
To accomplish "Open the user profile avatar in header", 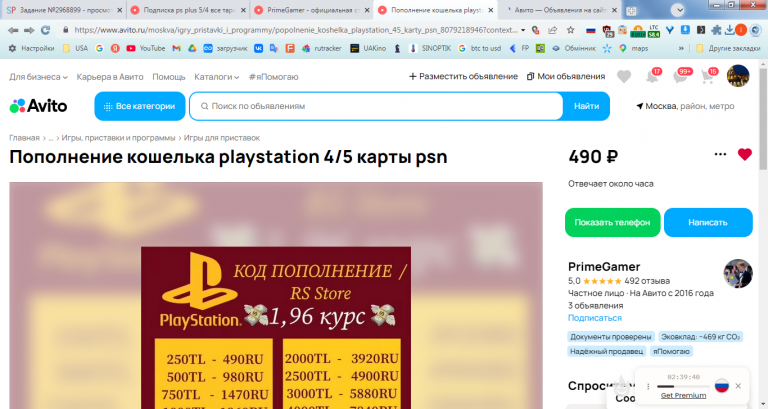I will tap(738, 76).
